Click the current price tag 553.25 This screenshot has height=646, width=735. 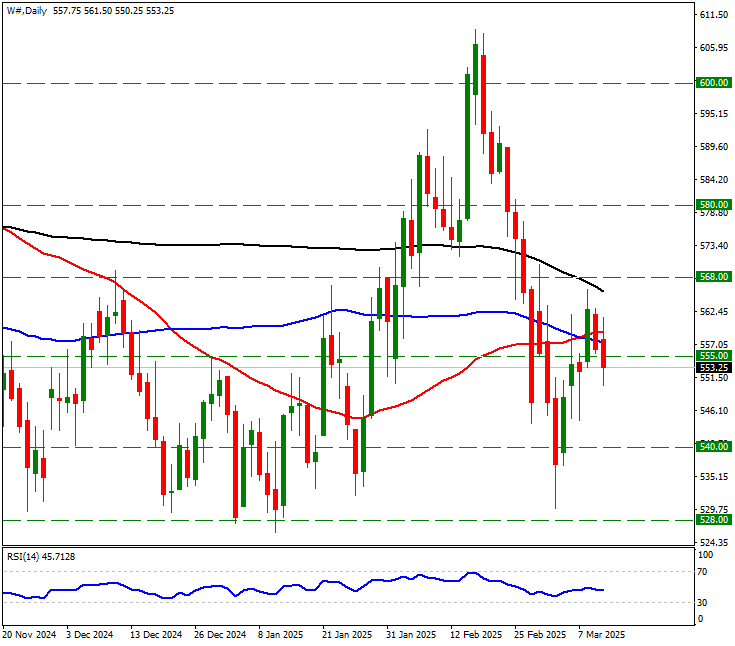click(x=713, y=368)
